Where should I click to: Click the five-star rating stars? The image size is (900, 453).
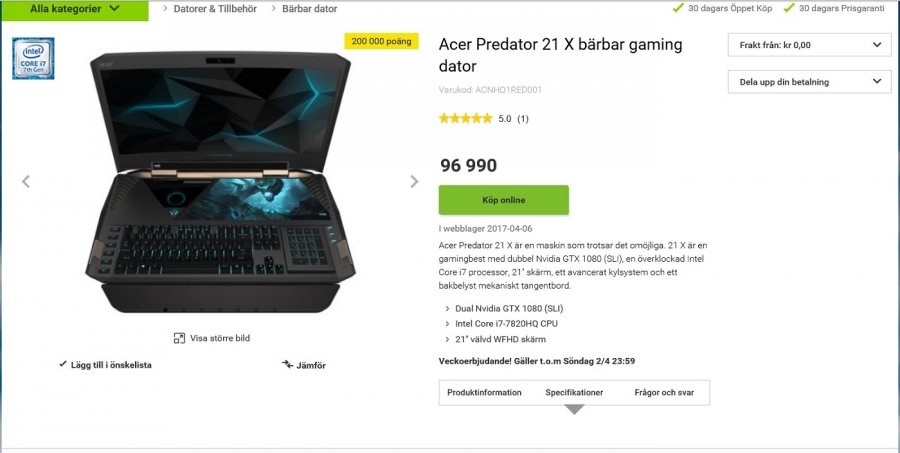tap(465, 119)
